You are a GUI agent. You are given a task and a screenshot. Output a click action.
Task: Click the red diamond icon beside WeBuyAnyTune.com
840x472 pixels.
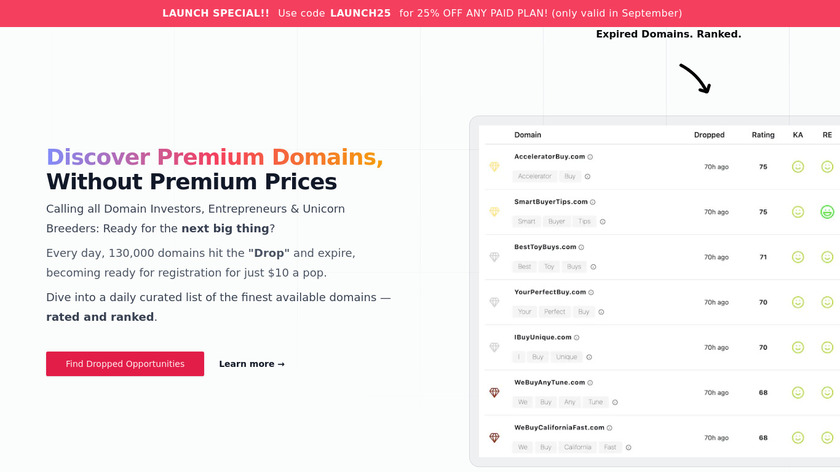pyautogui.click(x=494, y=393)
